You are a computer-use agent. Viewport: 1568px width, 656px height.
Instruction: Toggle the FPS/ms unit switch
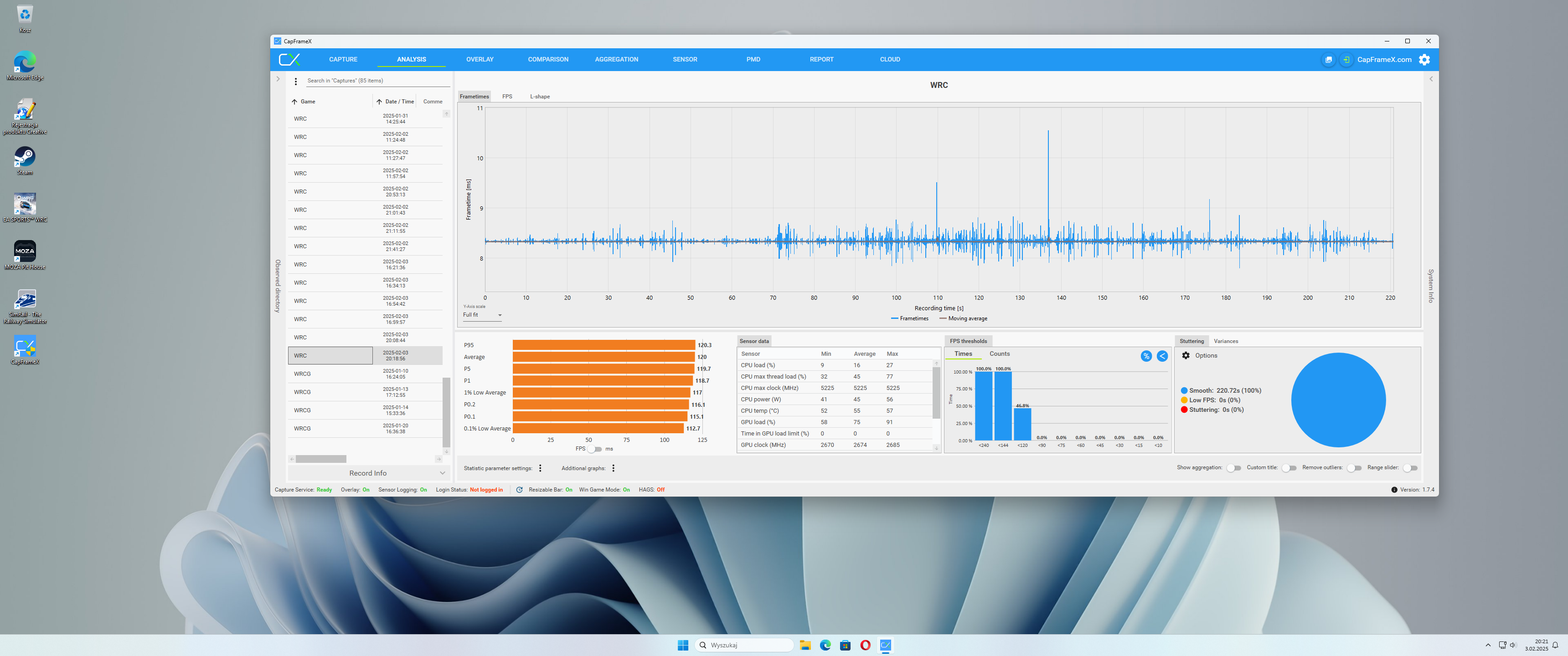(595, 449)
